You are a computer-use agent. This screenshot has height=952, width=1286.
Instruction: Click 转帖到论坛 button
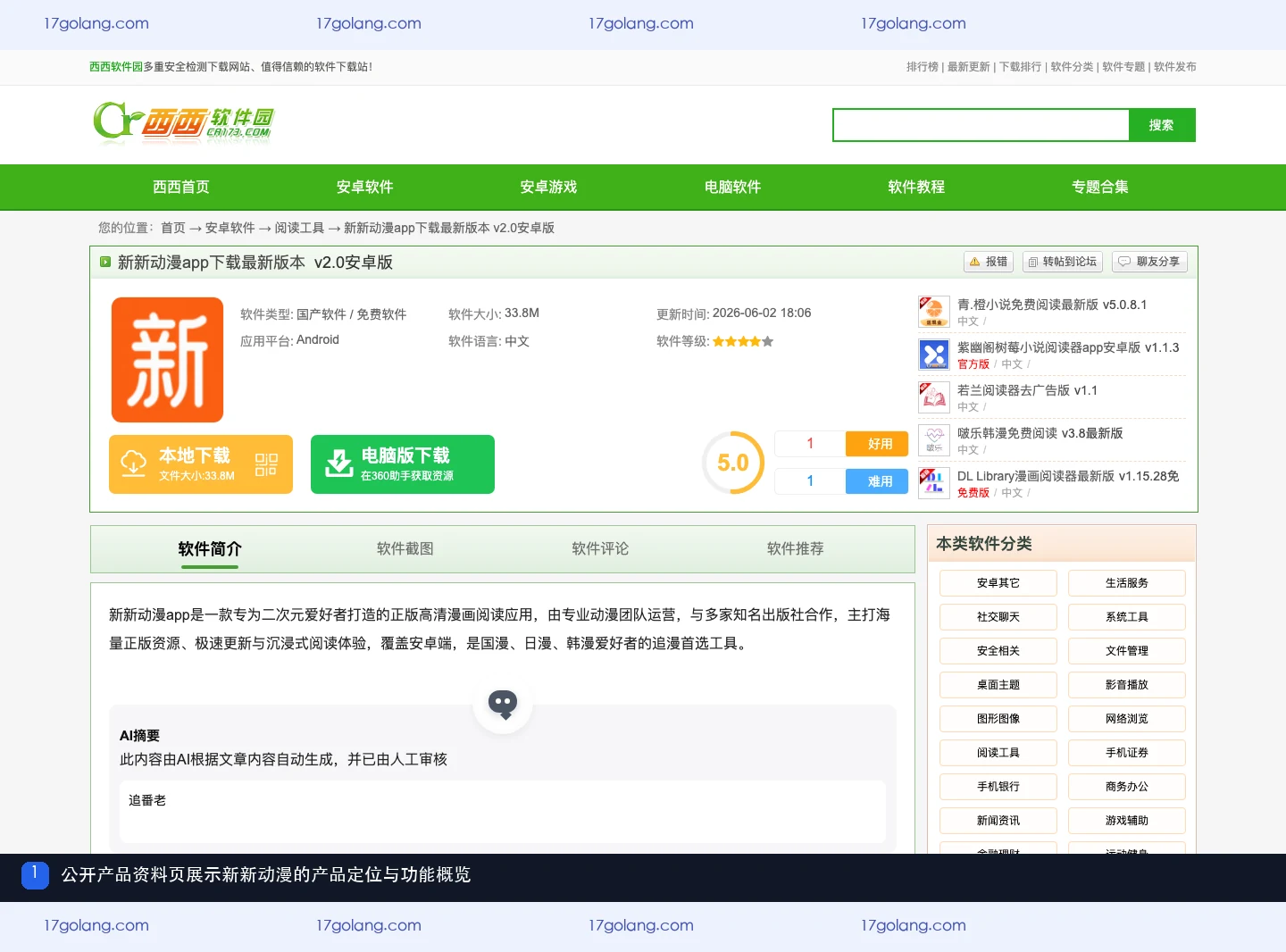pyautogui.click(x=1063, y=262)
